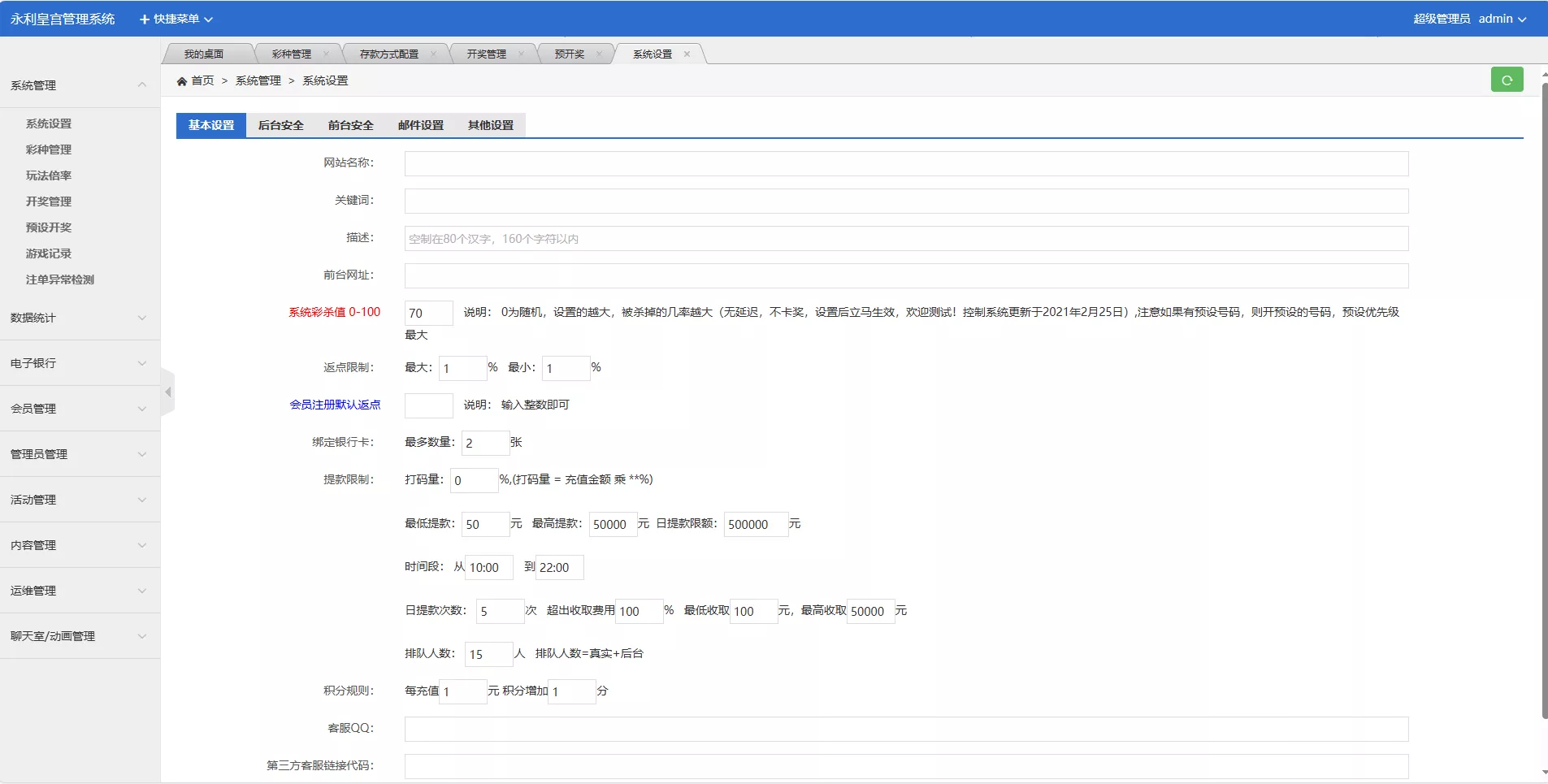
Task: Close the 存款方式配置 tab
Action: [433, 54]
